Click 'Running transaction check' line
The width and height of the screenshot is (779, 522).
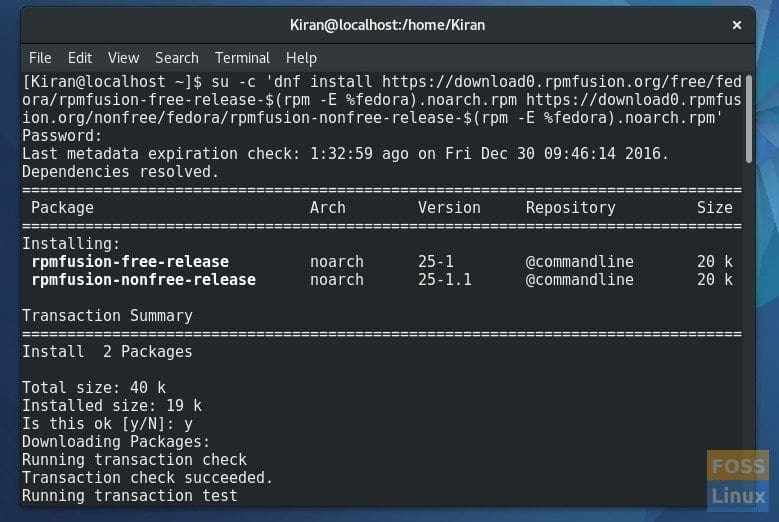(134, 459)
